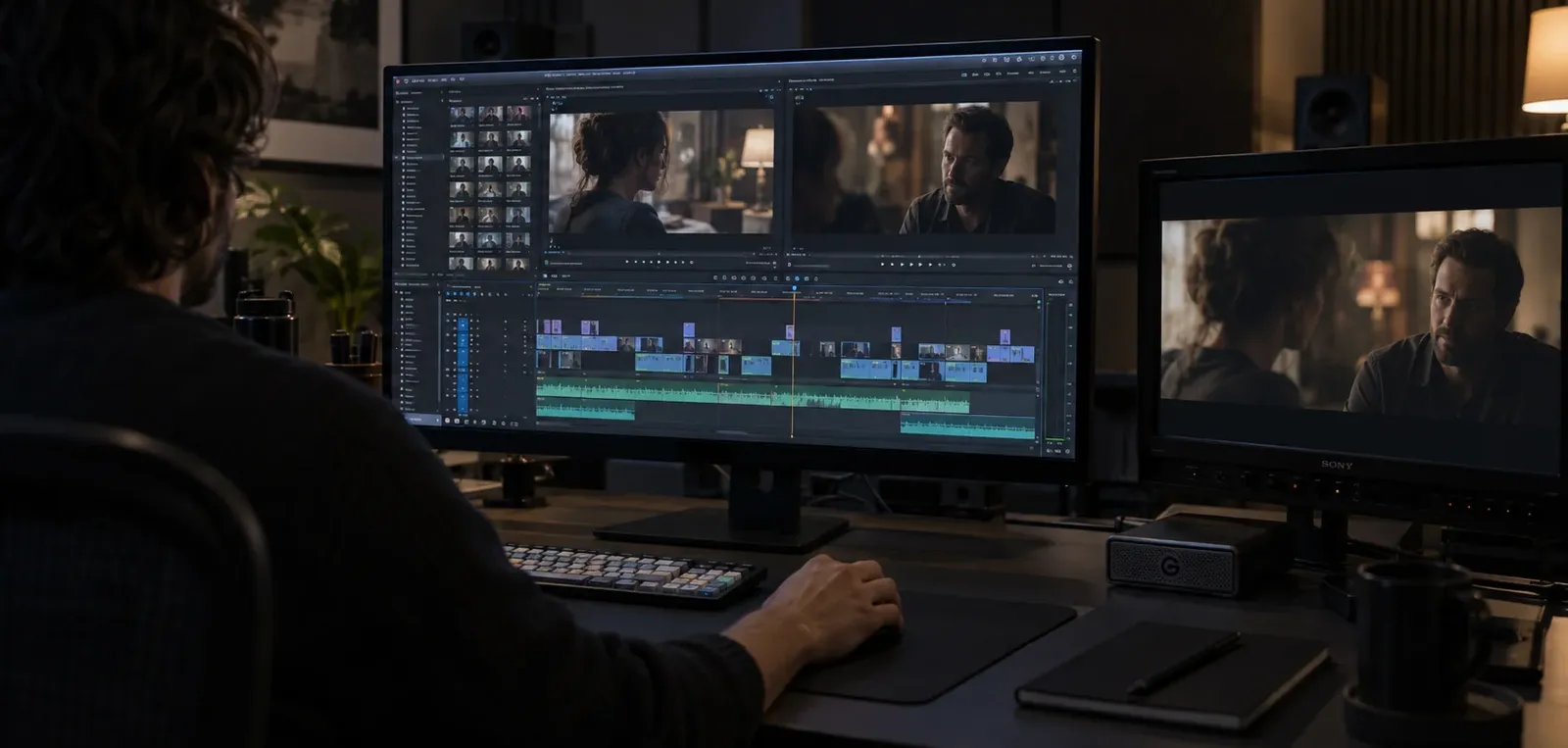Select the first thumbnail in the media bin's second row
The width and height of the screenshot is (1568, 748).
click(x=461, y=140)
